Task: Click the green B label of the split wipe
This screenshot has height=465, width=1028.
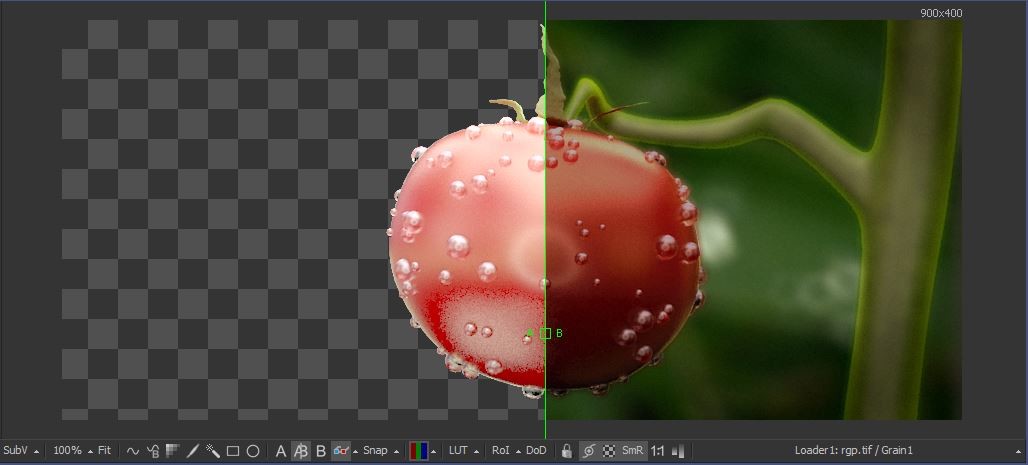Action: pos(559,333)
